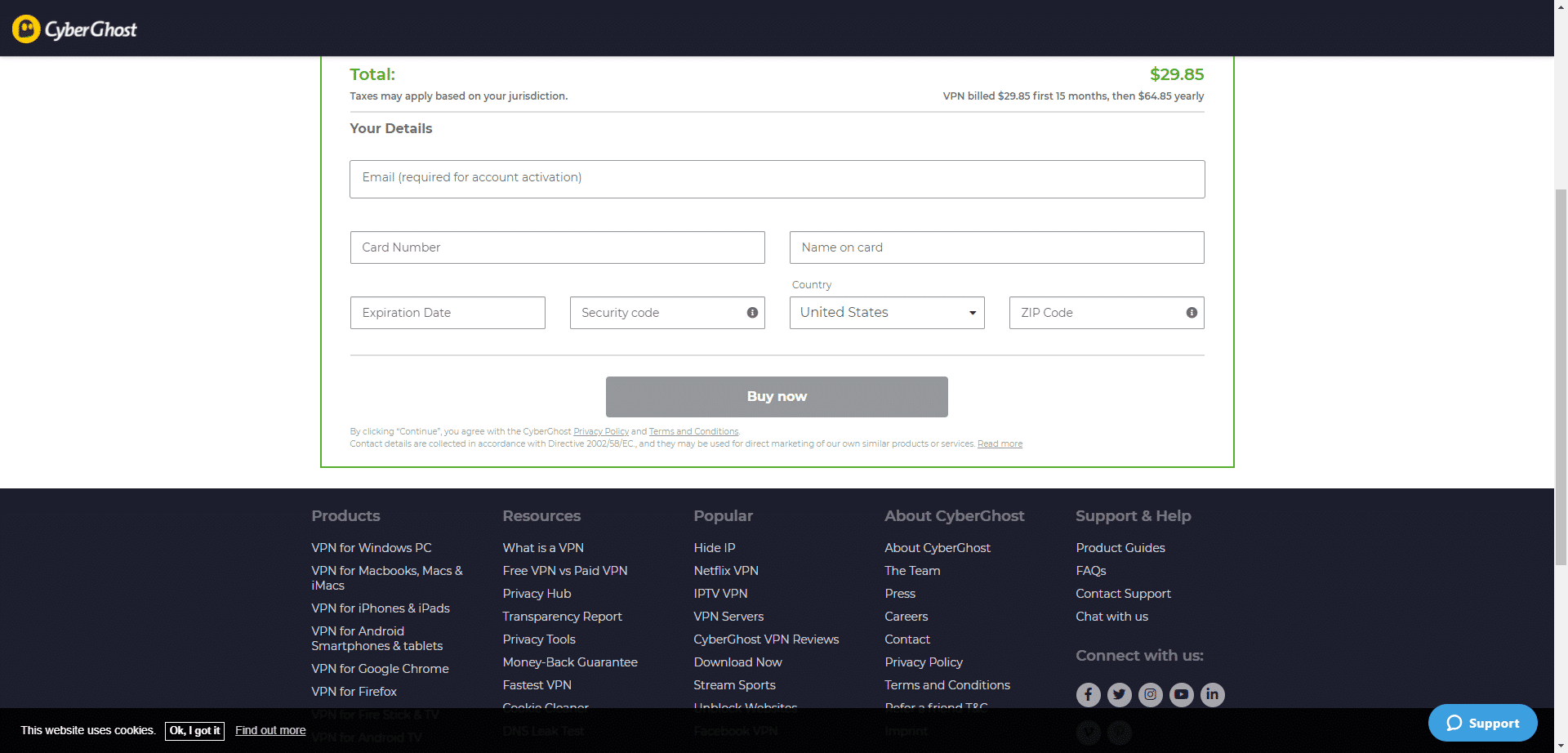This screenshot has width=1568, height=753.
Task: Open the Transparency Report link
Action: (562, 617)
